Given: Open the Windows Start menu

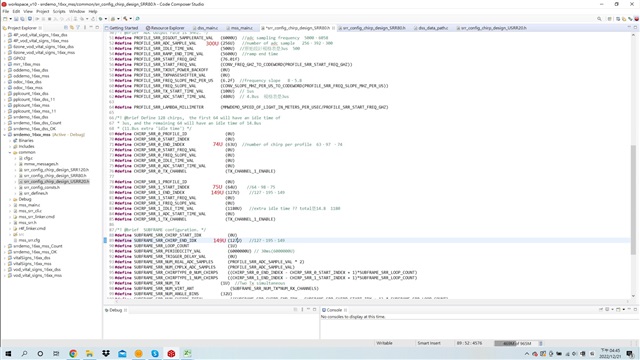Looking at the screenshot, I should (8, 353).
